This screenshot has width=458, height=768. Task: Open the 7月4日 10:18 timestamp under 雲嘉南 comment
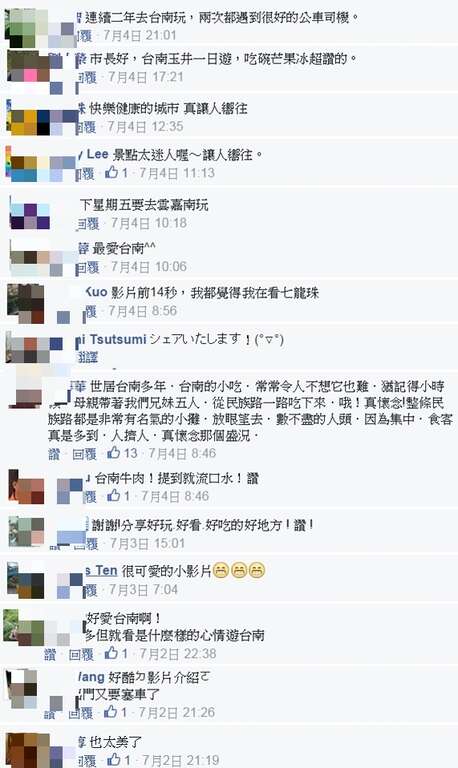tap(149, 223)
